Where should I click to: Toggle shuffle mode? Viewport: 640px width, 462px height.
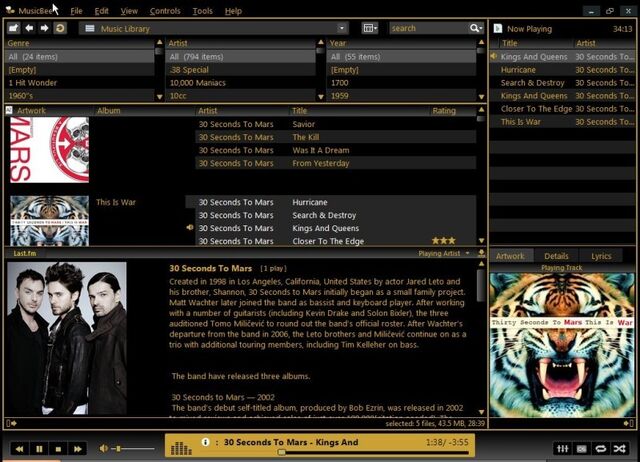click(619, 449)
